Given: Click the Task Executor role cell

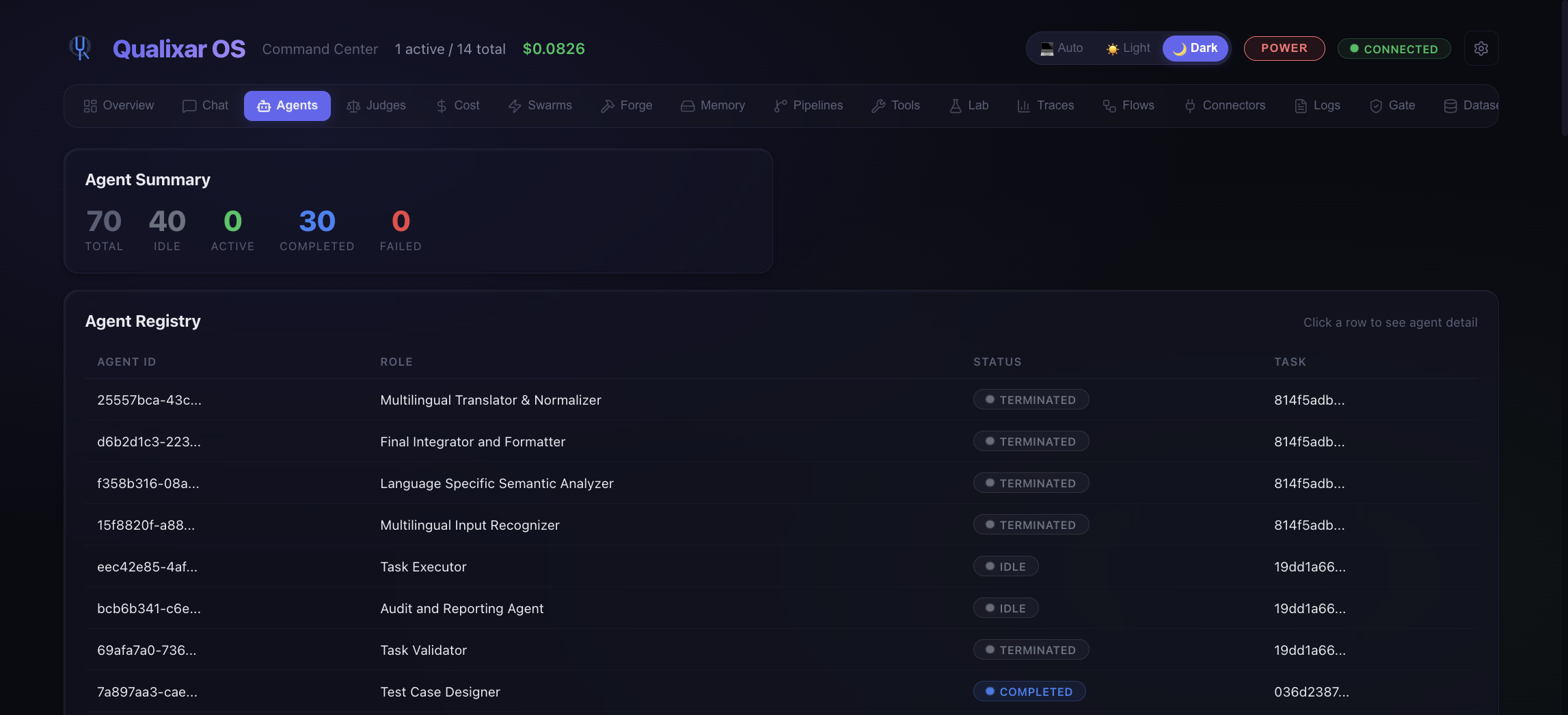Looking at the screenshot, I should click(423, 567).
